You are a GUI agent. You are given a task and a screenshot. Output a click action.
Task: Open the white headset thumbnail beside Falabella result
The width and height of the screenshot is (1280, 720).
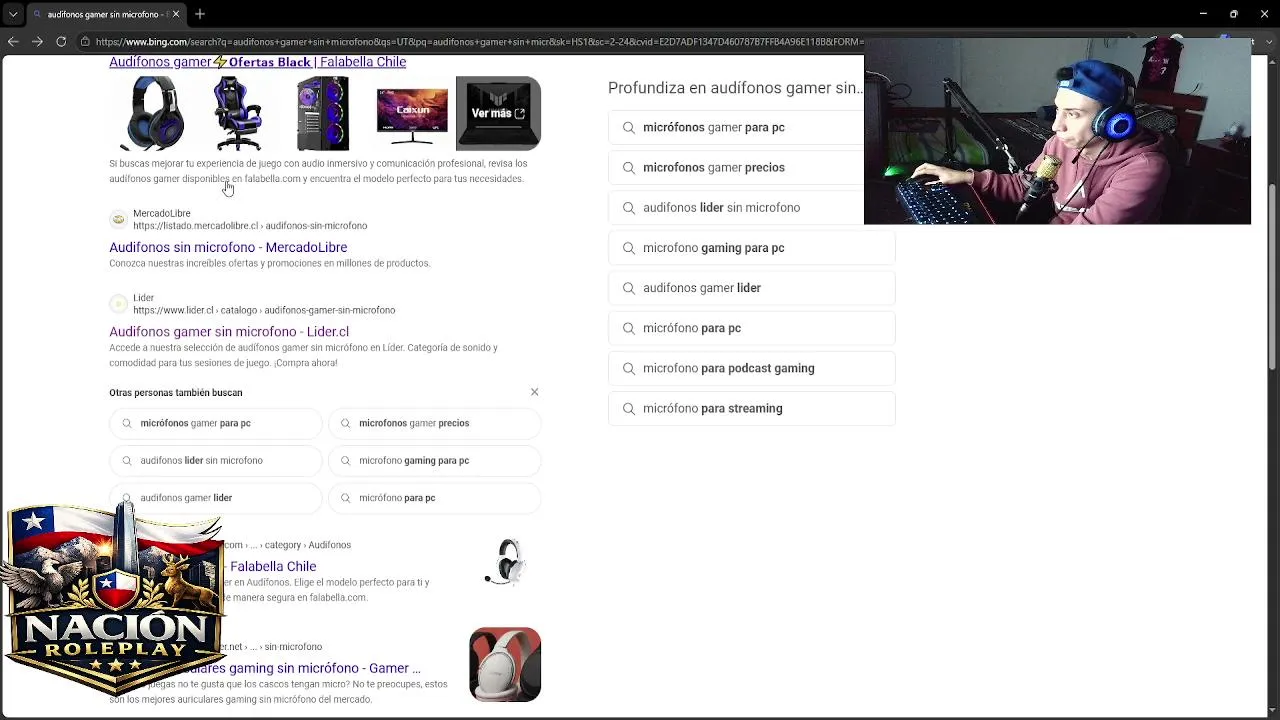pyautogui.click(x=505, y=562)
